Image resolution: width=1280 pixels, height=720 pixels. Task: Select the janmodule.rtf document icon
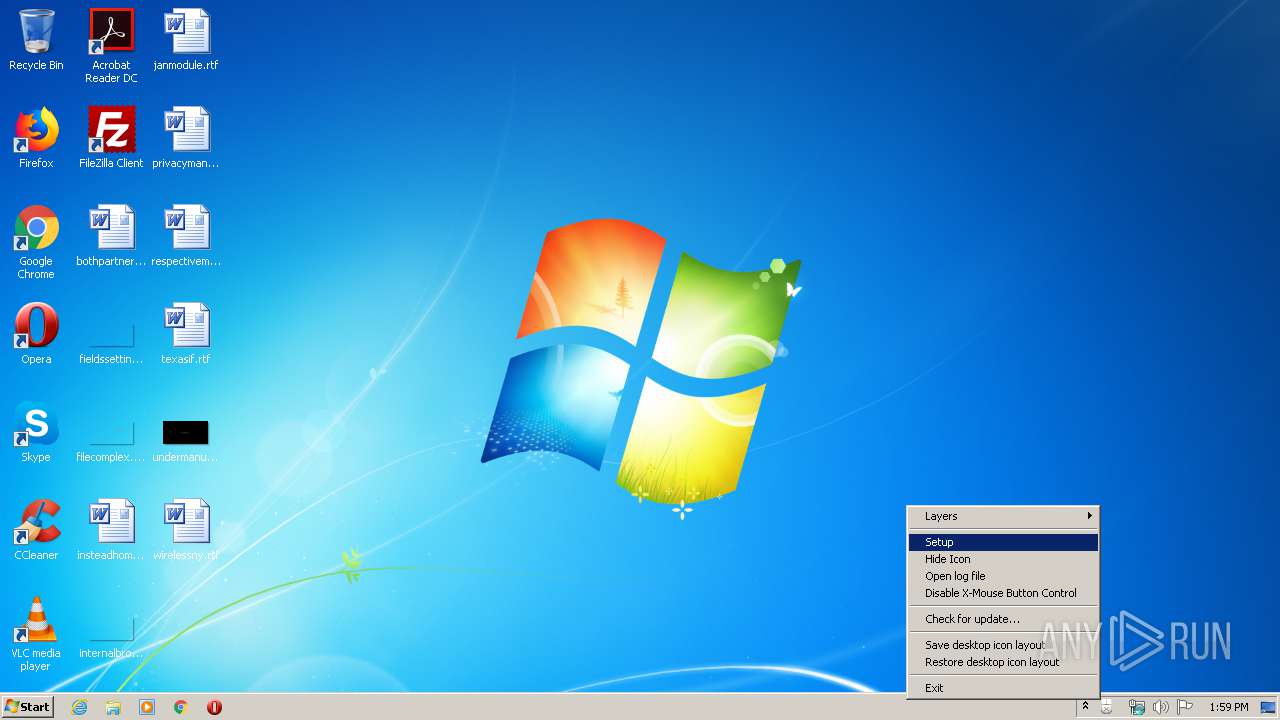click(186, 40)
